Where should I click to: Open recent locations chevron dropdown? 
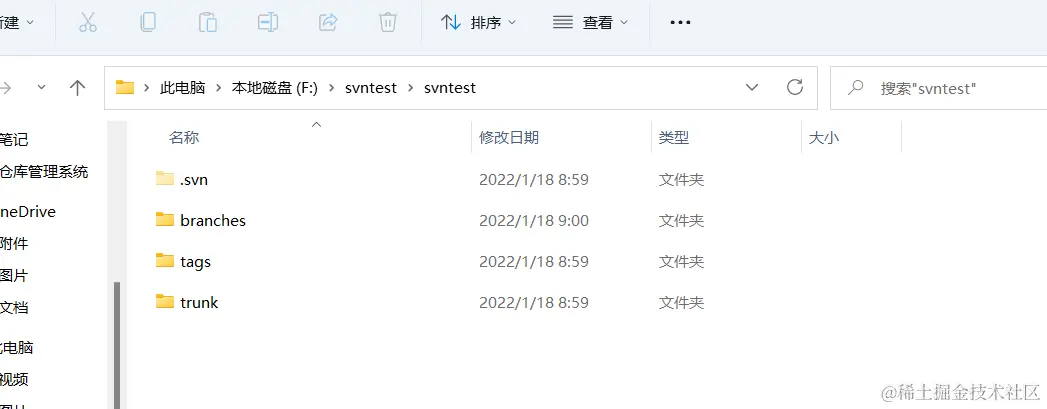pos(41,87)
